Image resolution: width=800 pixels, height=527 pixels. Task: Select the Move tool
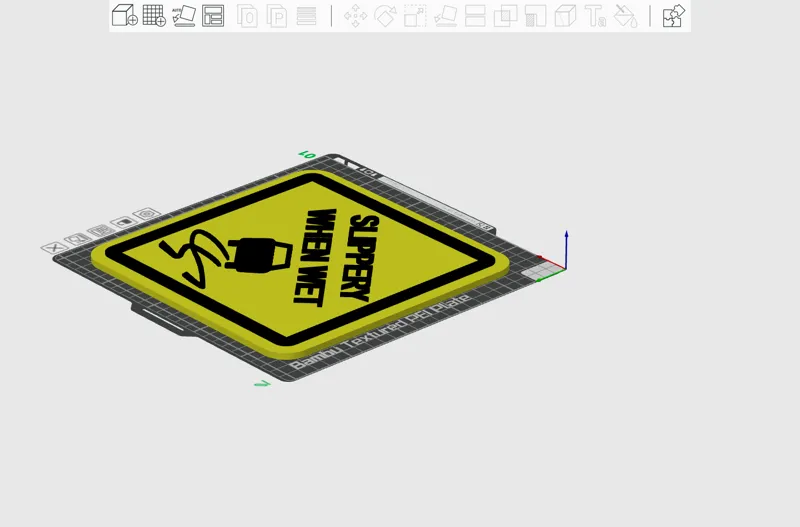(355, 16)
